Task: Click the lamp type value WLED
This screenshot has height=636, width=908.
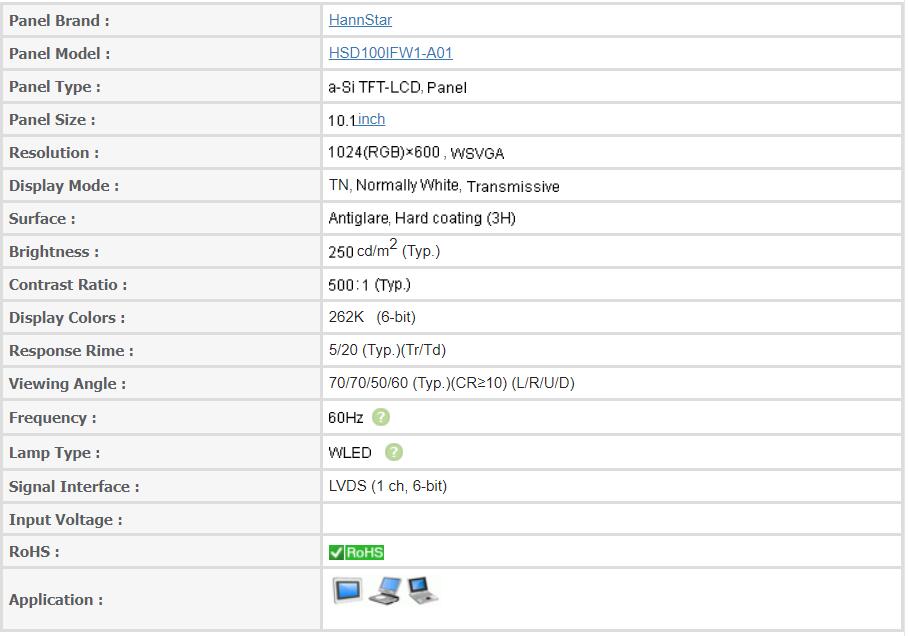Action: [x=350, y=452]
